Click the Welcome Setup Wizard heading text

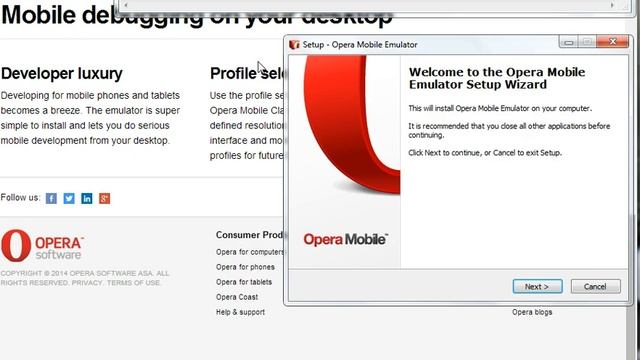click(x=497, y=78)
